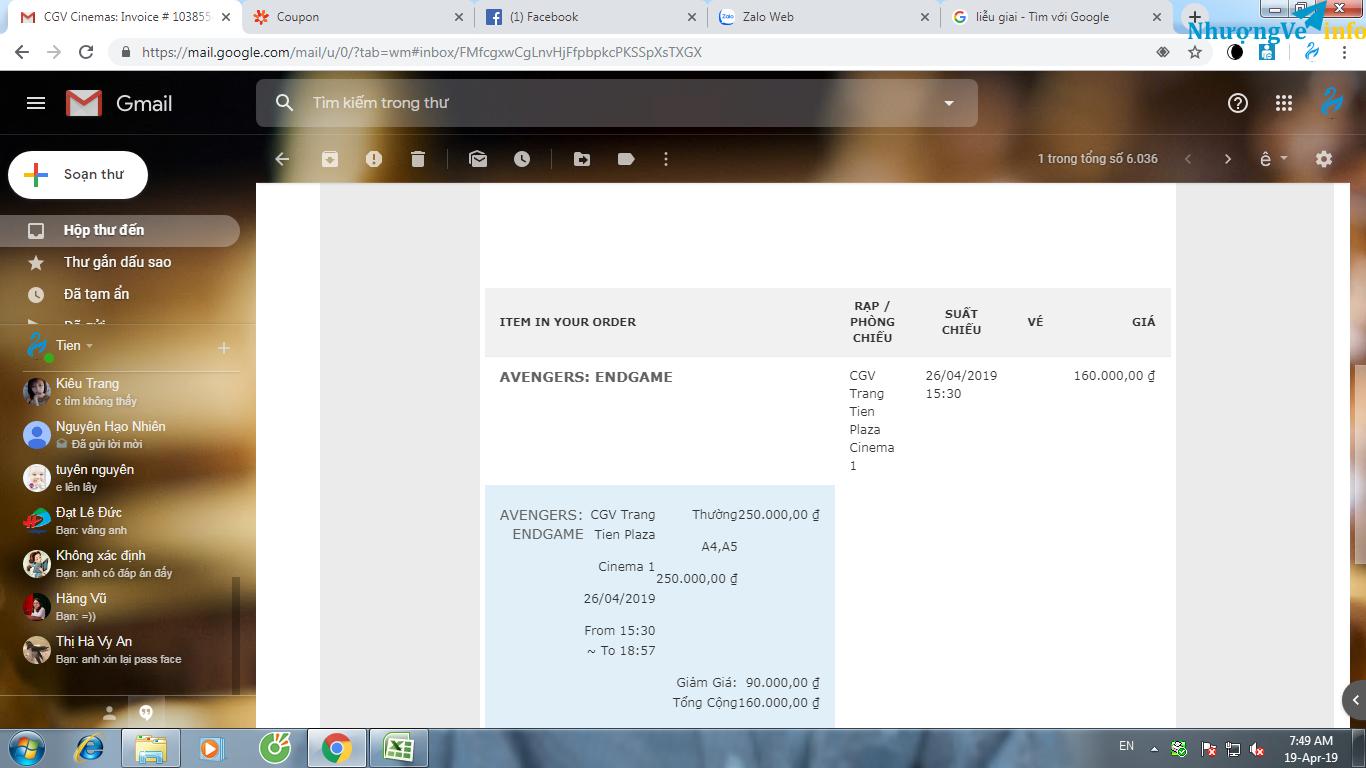This screenshot has height=768, width=1366.
Task: Open the More options three-dot menu
Action: coord(666,159)
